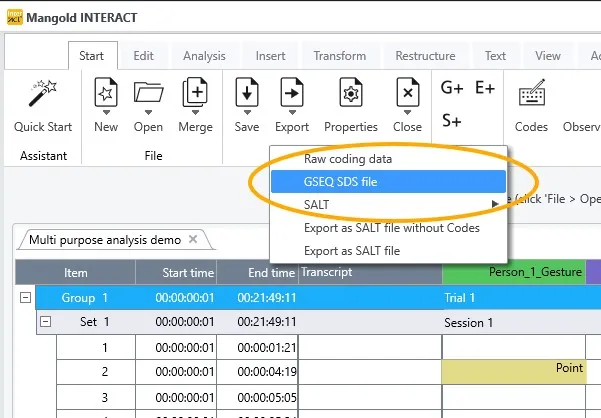Expand the Export dropdown arrow

pyautogui.click(x=292, y=113)
